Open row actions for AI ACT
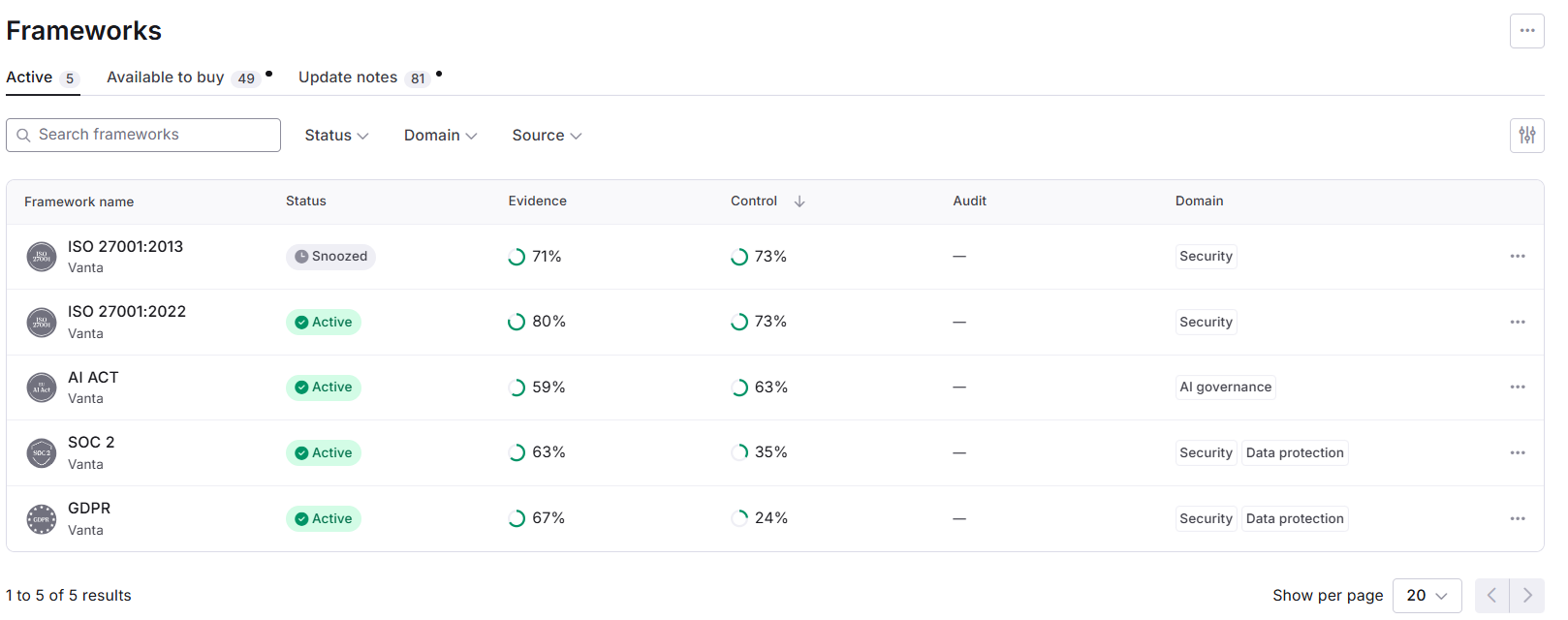This screenshot has height=620, width=1568. tap(1517, 387)
